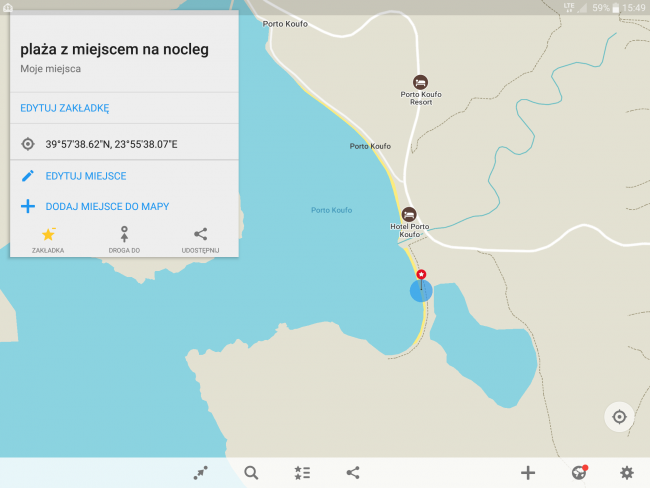Screen dimensions: 650x488
Task: Open settings gear icon
Action: [x=627, y=473]
